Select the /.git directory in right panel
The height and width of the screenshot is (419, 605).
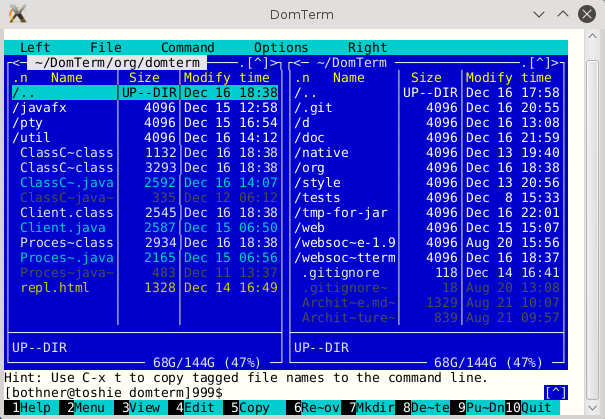click(x=316, y=107)
